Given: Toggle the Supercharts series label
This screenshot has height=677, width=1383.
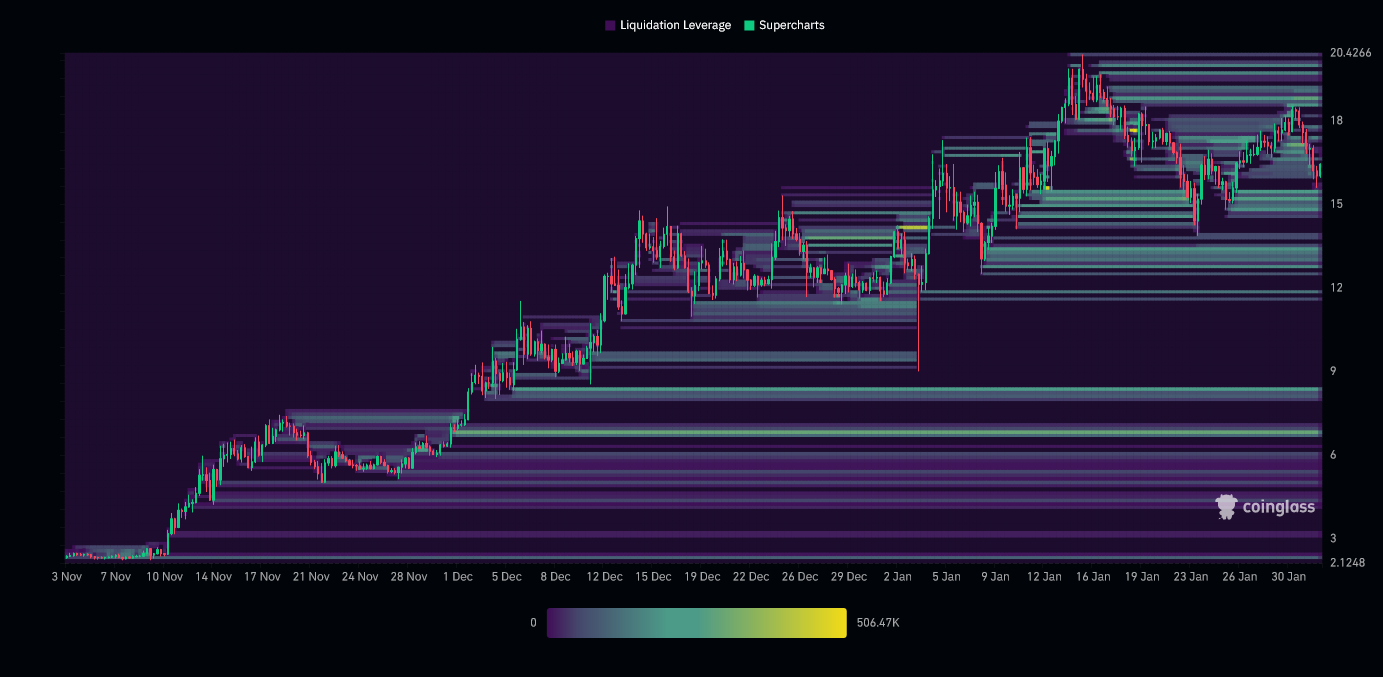Looking at the screenshot, I should click(x=791, y=25).
